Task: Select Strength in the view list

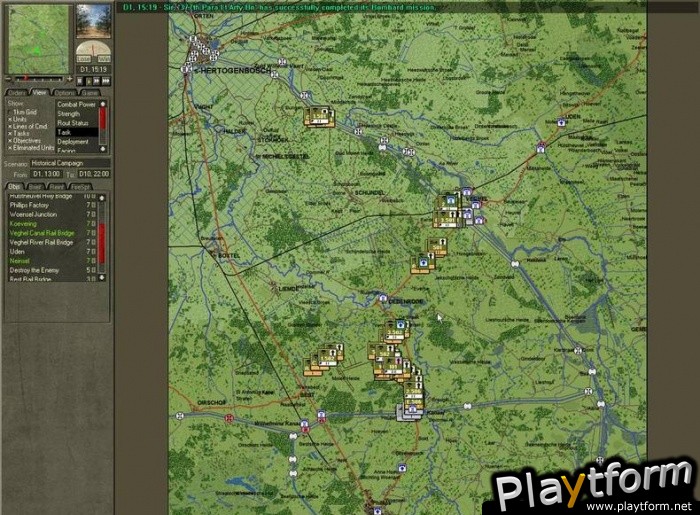Action: click(x=77, y=114)
